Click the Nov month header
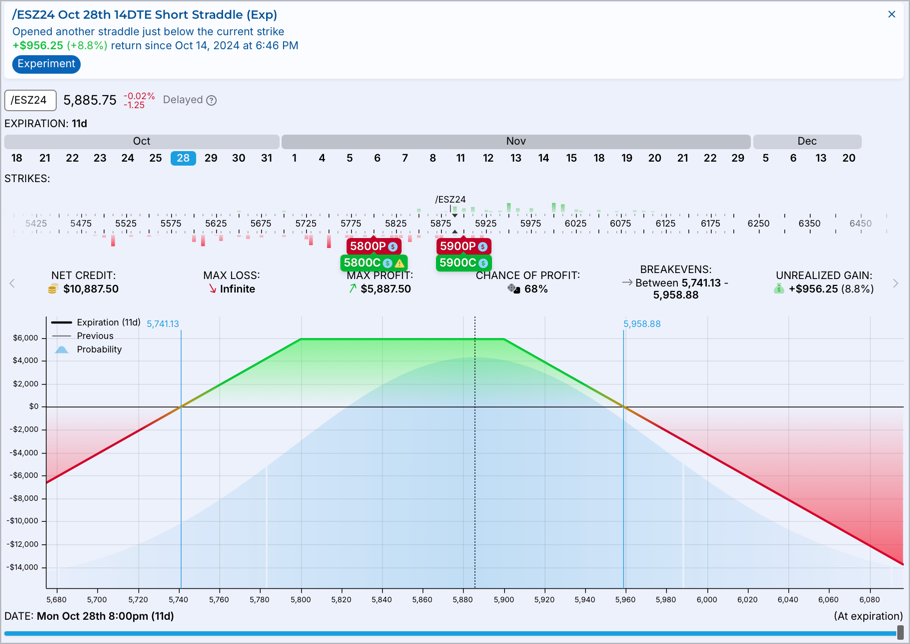Screen dimensions: 910x644 click(516, 142)
